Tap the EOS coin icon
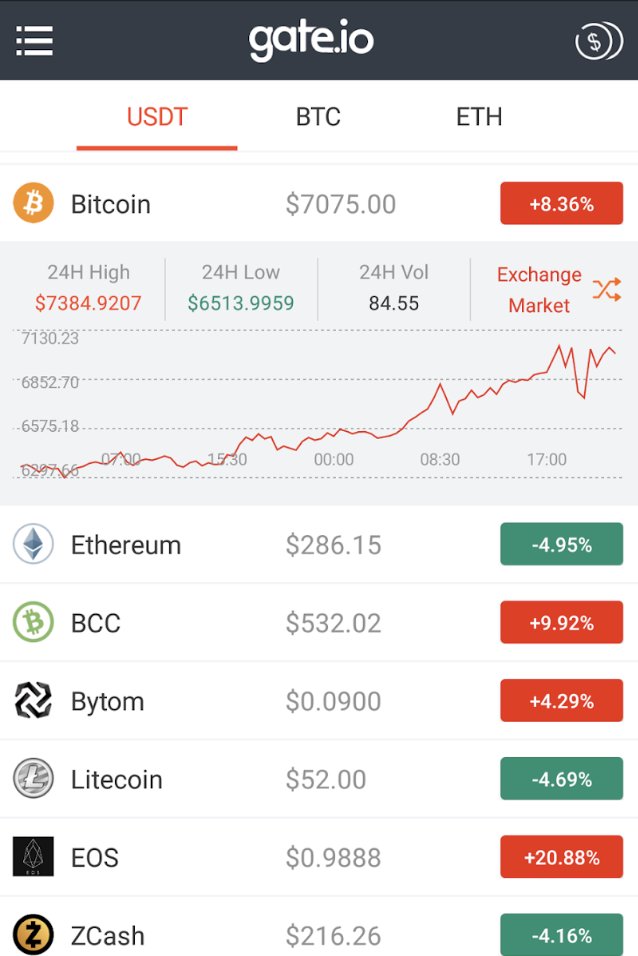 point(33,857)
